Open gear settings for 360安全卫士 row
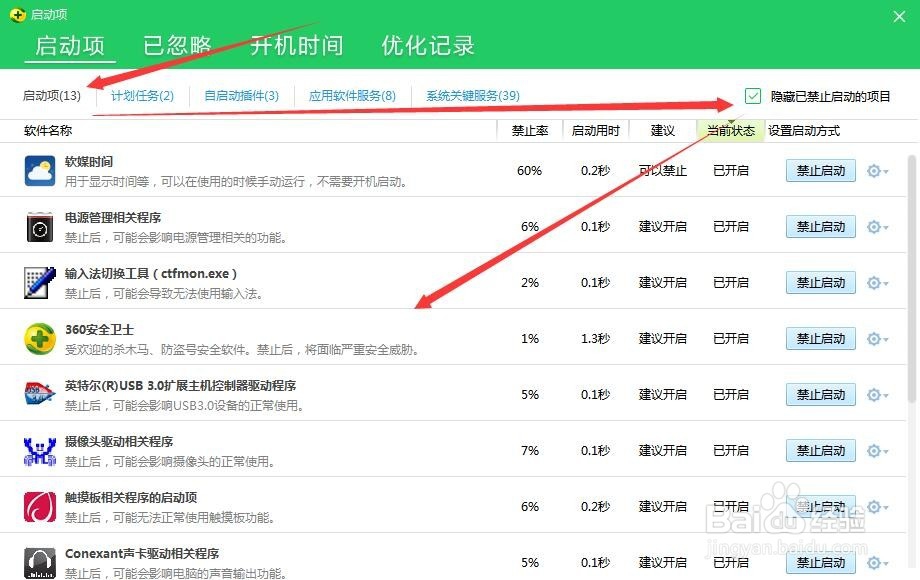The width and height of the screenshot is (920, 580). [x=877, y=339]
